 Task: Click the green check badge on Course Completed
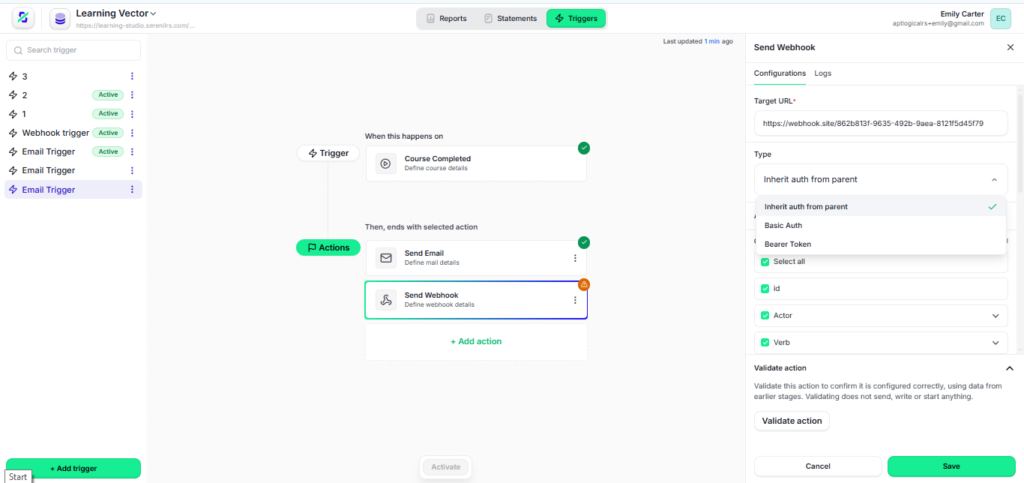tap(584, 148)
